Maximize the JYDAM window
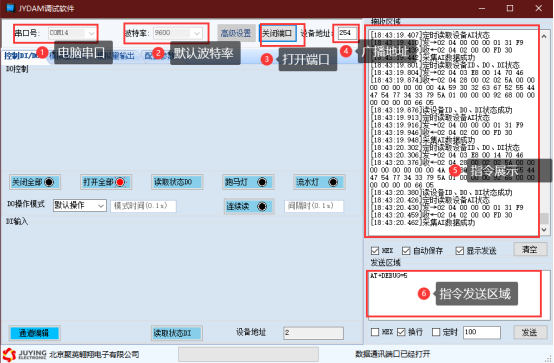This screenshot has width=554, height=363. (x=509, y=8)
